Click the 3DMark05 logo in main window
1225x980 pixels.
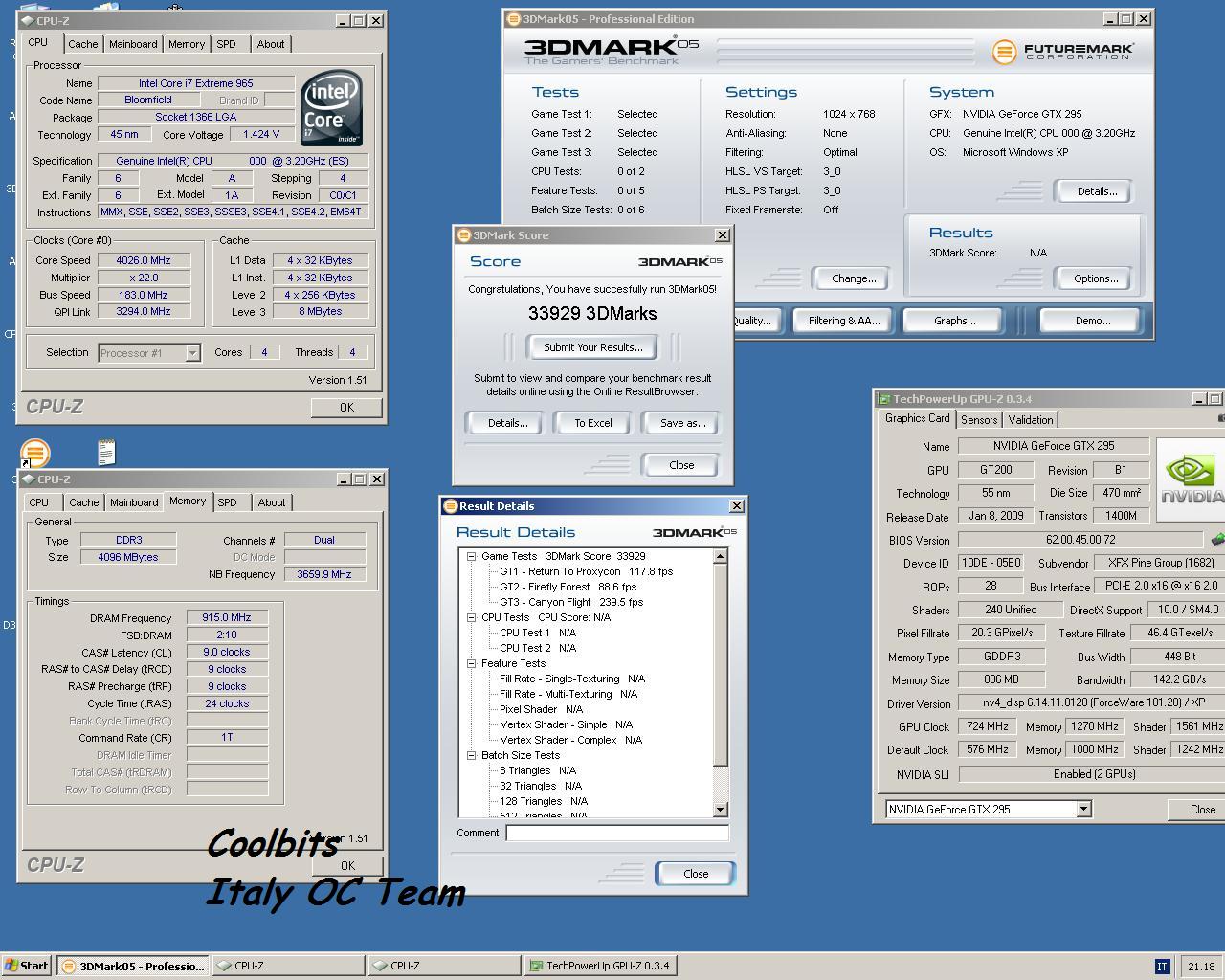click(612, 51)
